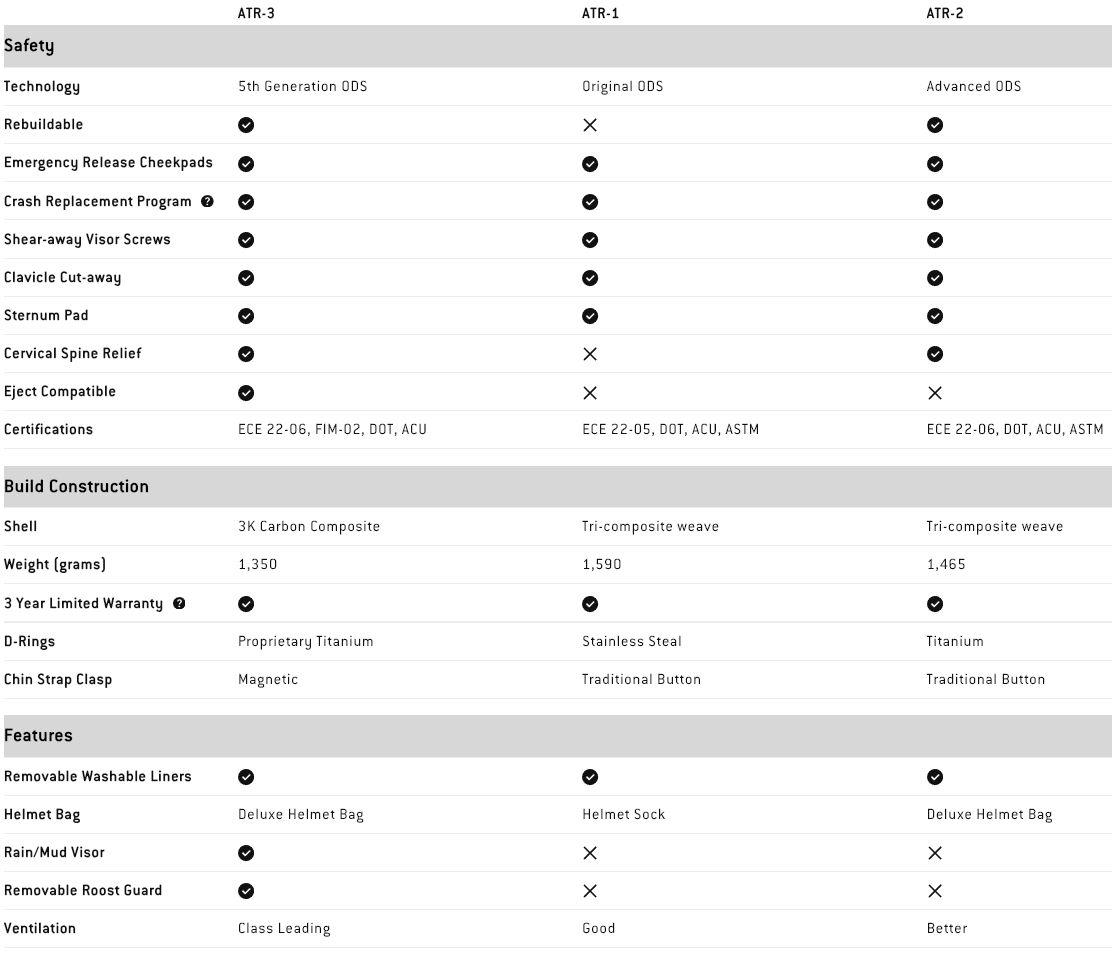The image size is (1117, 958).
Task: Click the Crash Replacement Program label
Action: pyautogui.click(x=98, y=202)
